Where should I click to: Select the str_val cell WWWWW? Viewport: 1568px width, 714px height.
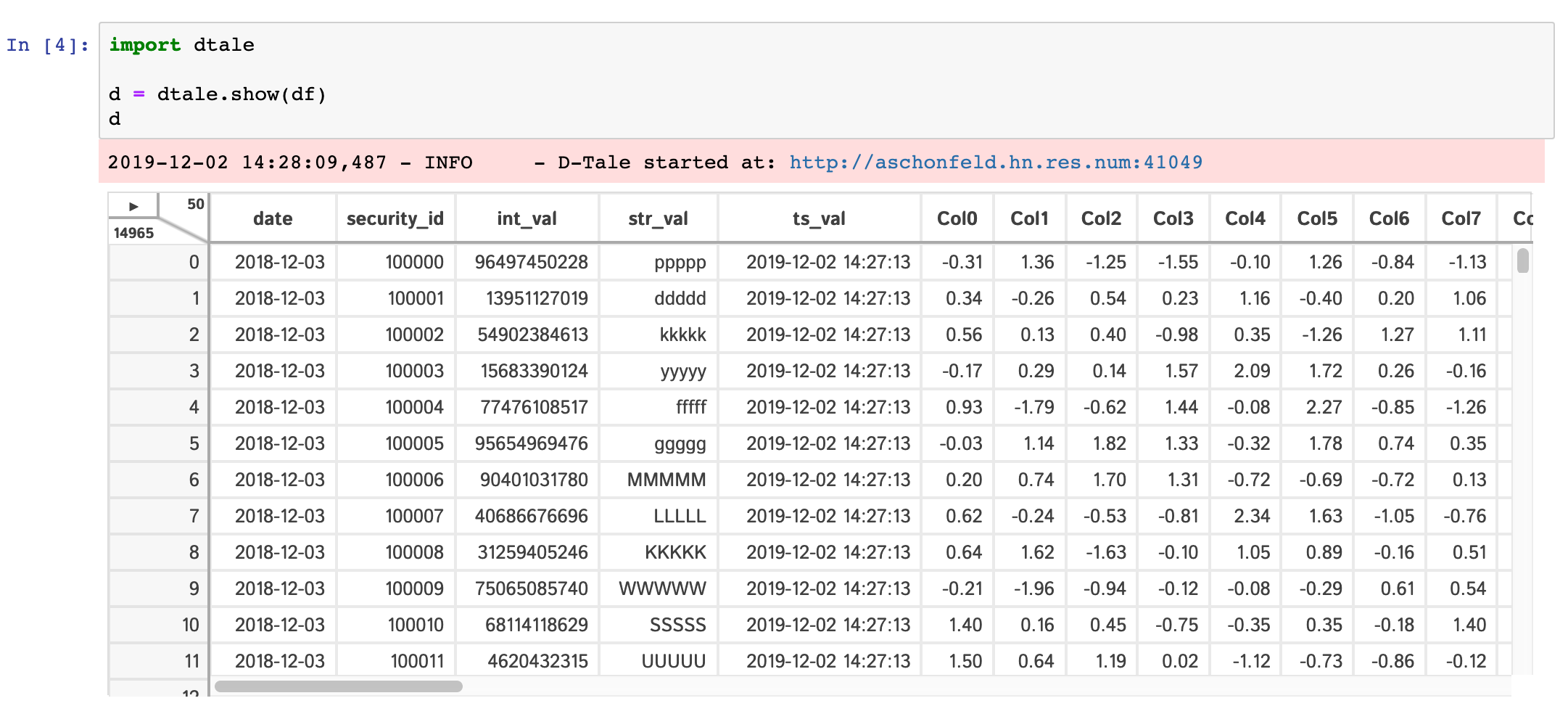(x=661, y=588)
